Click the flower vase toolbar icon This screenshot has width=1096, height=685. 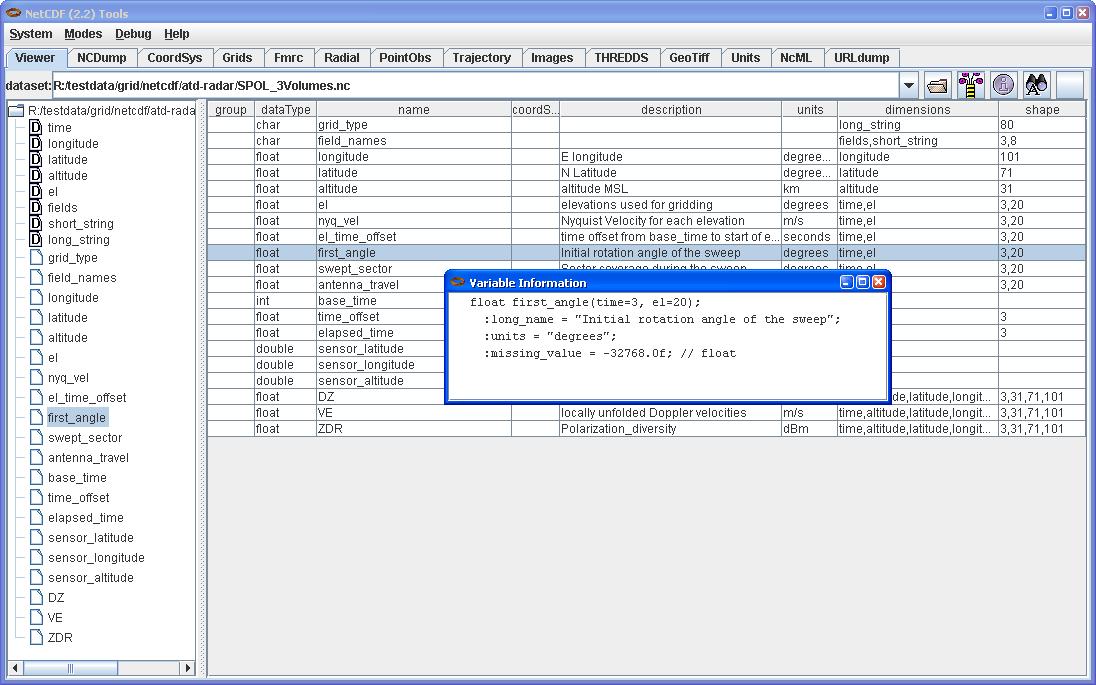click(970, 86)
